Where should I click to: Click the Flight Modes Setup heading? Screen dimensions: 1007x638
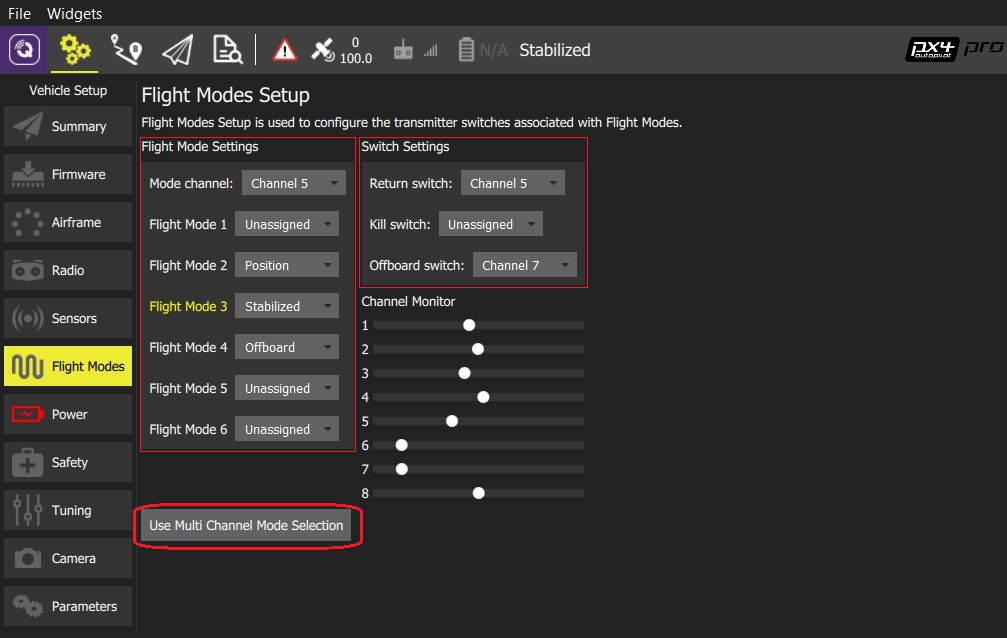225,95
